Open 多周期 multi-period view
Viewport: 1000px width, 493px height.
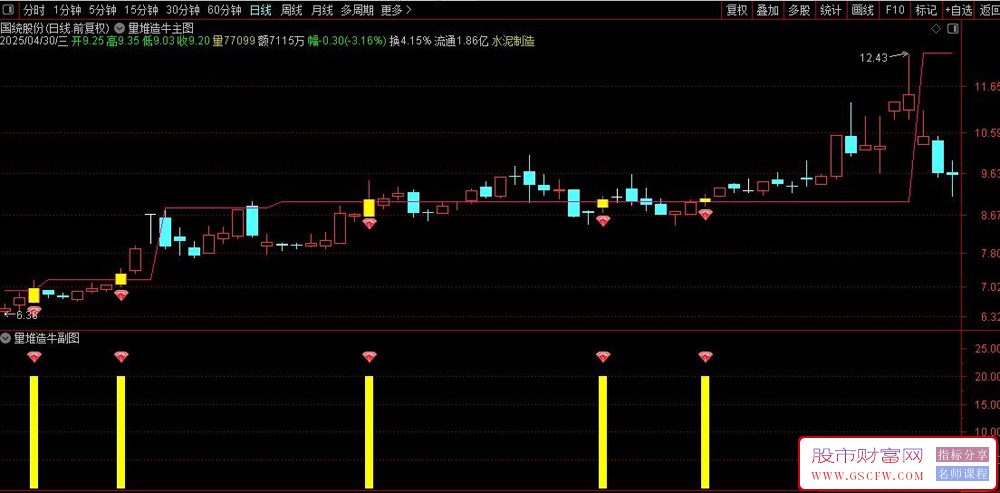[x=357, y=10]
